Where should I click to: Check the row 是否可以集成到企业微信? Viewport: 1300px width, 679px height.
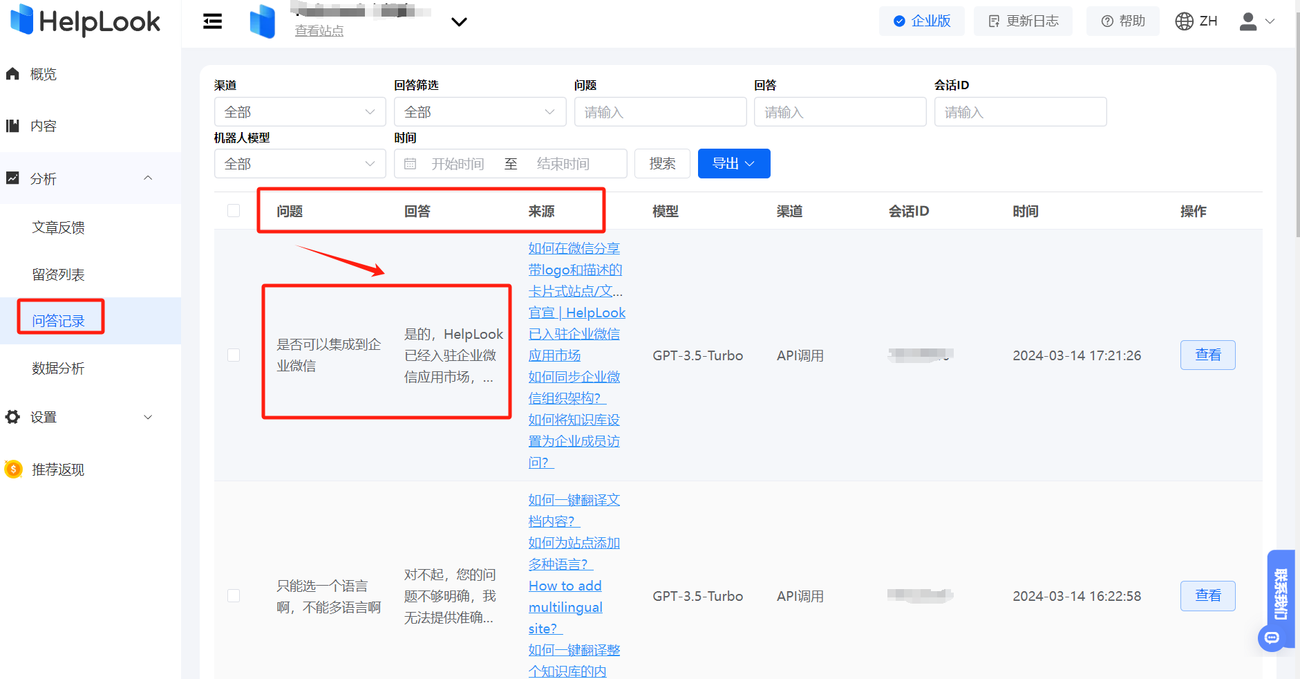coord(234,355)
